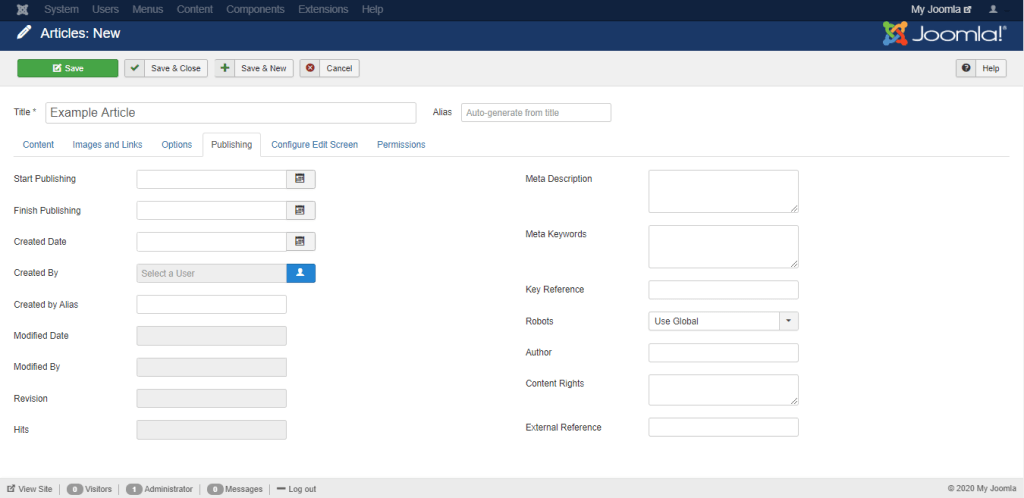Screen dimensions: 1024x498
Task: Click the Select a User text box
Action: (x=212, y=273)
